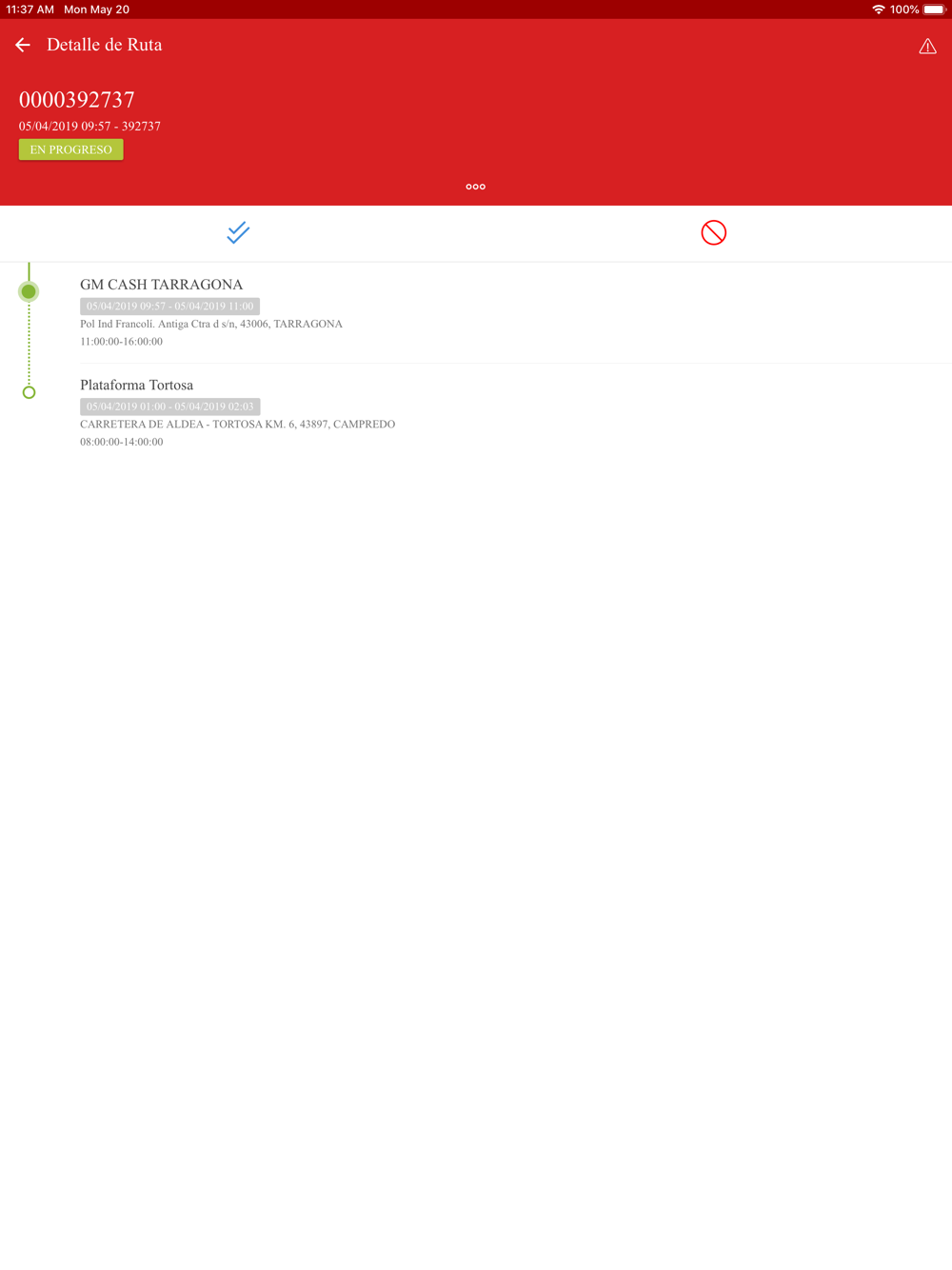952x1270 pixels.
Task: Expand header with three dots indicator
Action: point(476,187)
